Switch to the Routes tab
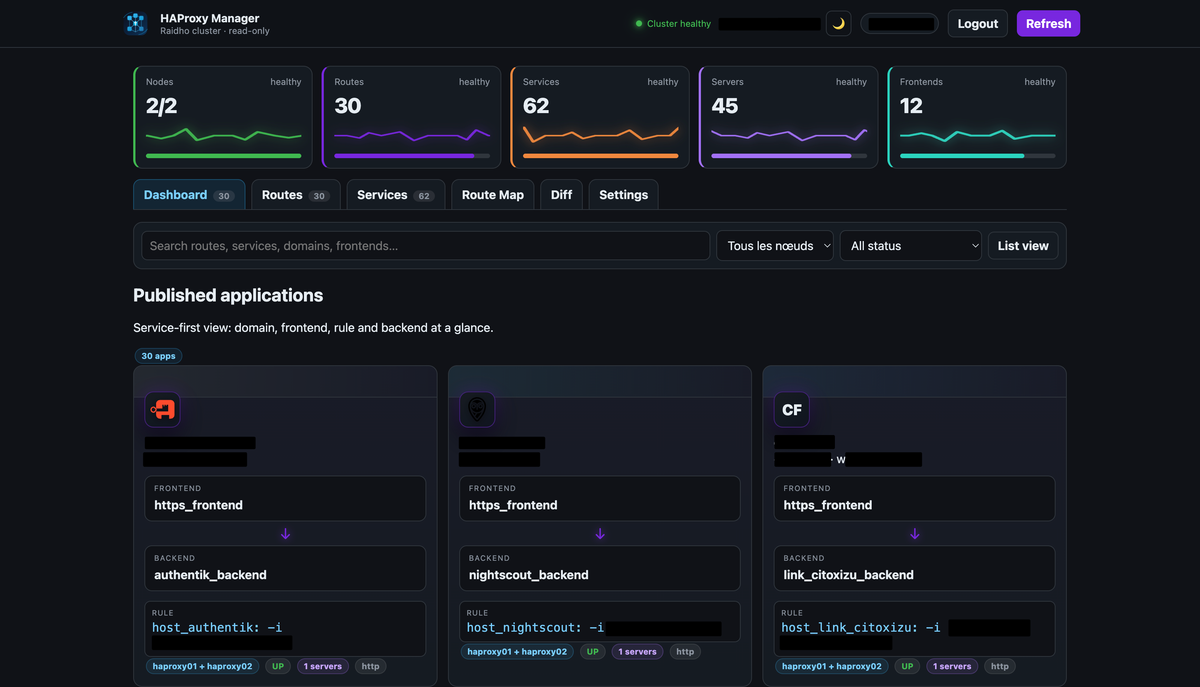The width and height of the screenshot is (1200, 687). coord(296,195)
